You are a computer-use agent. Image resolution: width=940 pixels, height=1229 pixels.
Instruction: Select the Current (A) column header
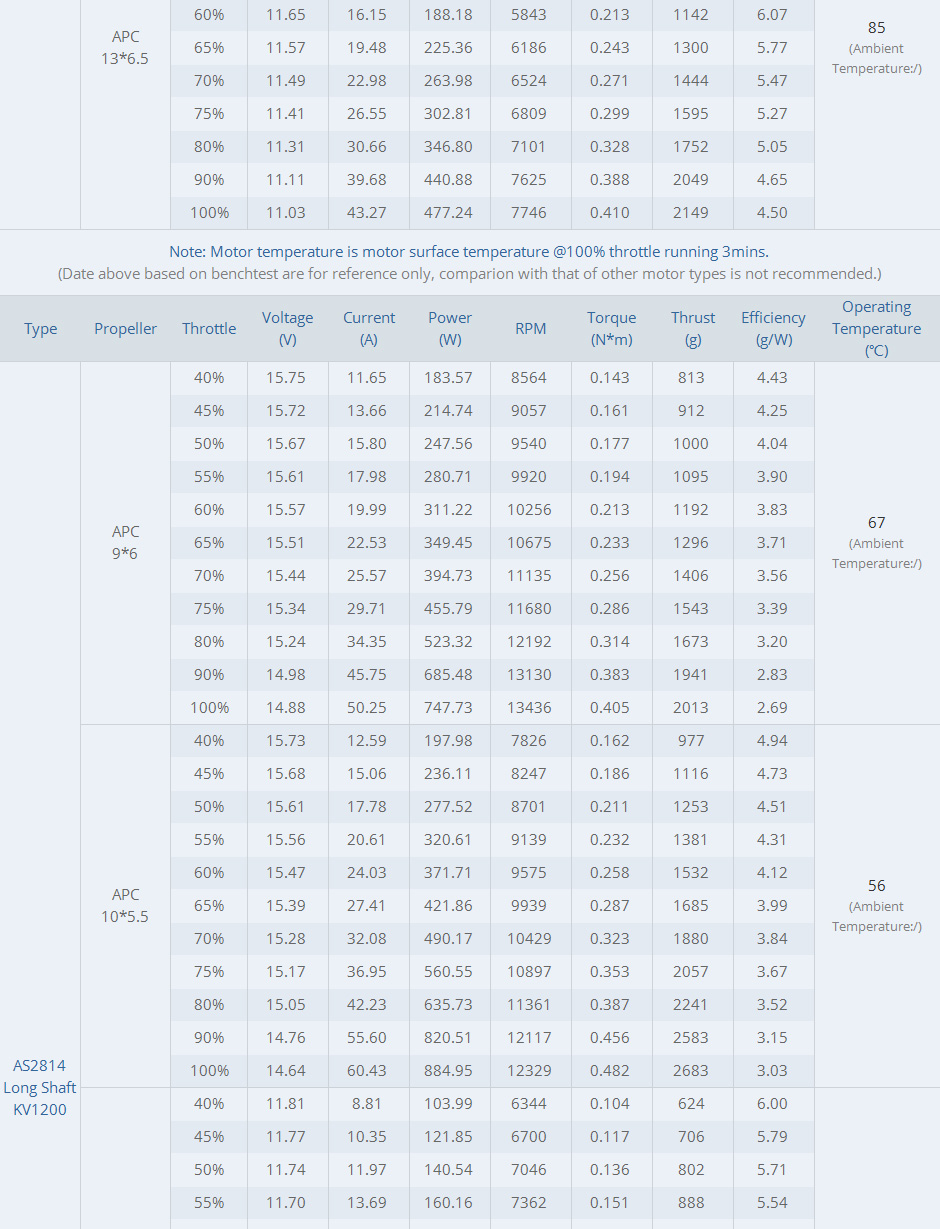[369, 329]
